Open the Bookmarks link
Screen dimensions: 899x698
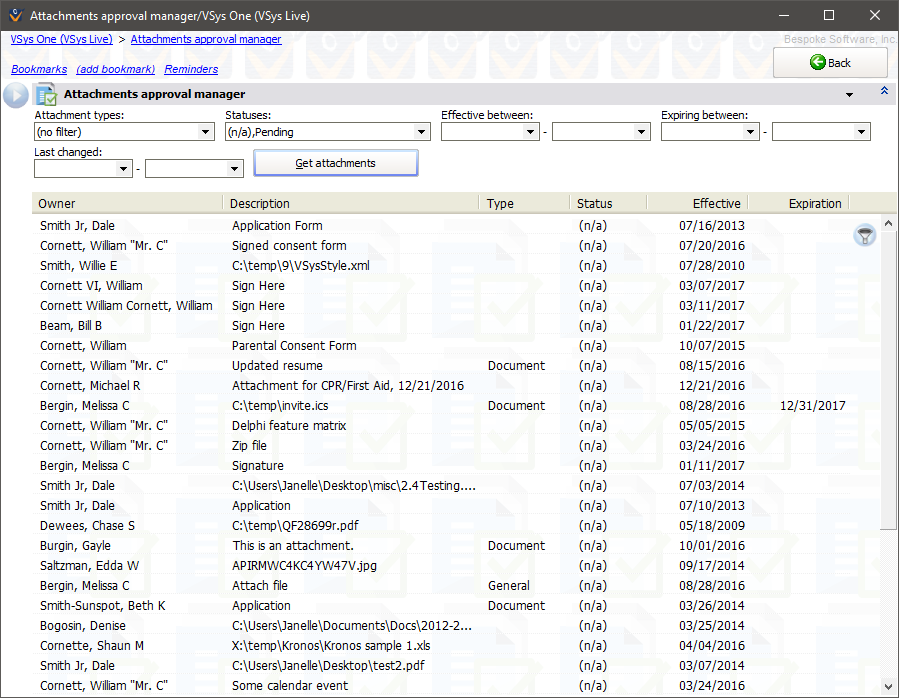point(39,69)
